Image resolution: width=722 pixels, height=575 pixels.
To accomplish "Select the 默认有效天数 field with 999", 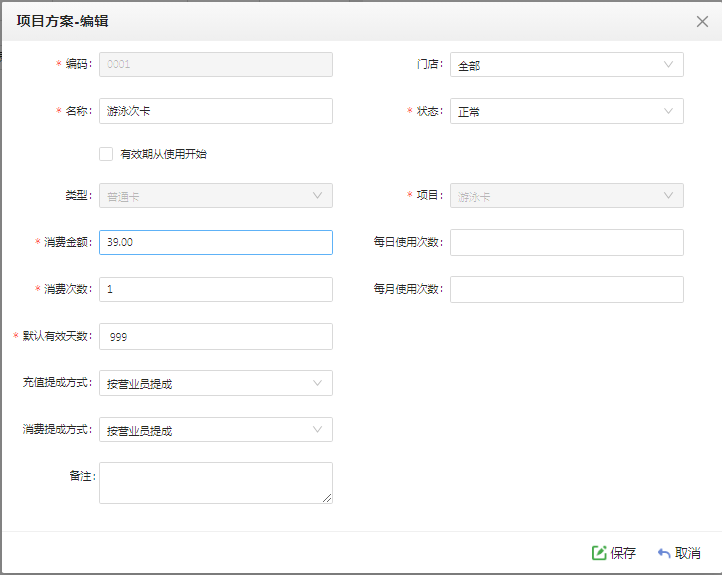I will [x=215, y=337].
